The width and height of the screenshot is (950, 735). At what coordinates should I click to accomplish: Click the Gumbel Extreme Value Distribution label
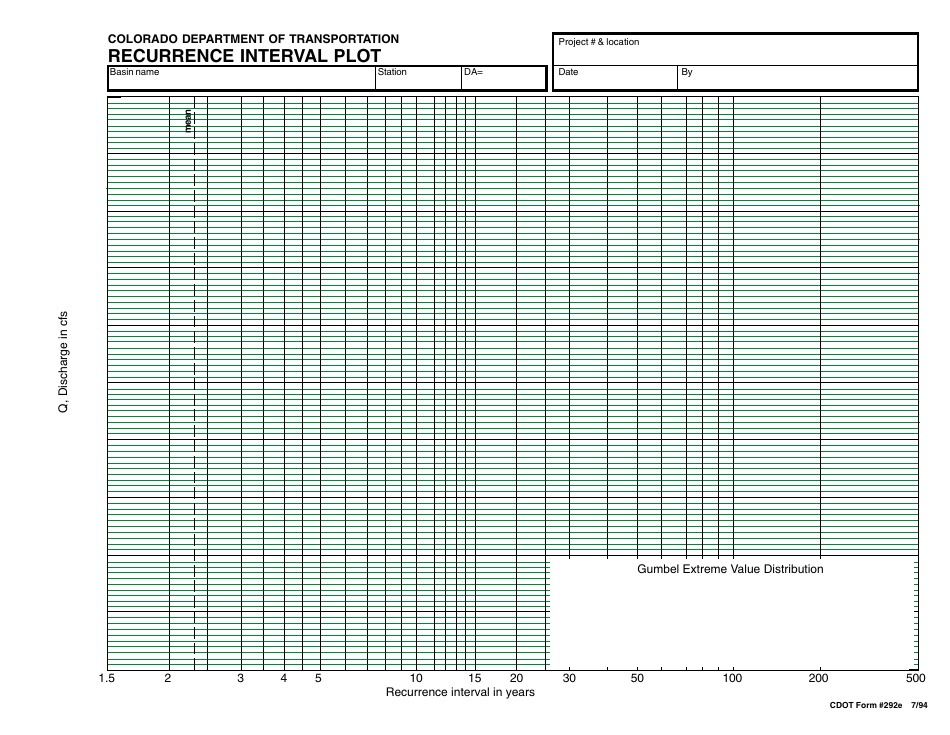pos(728,568)
